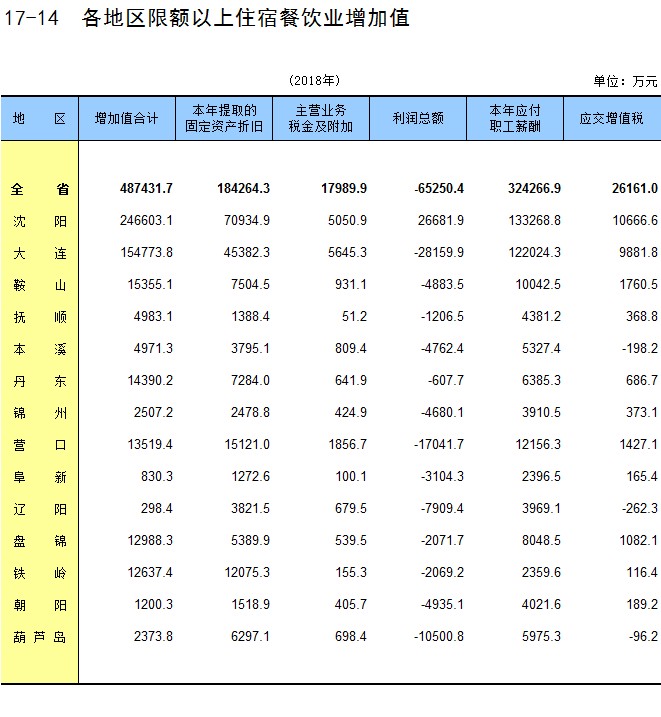The image size is (661, 717).
Task: Select the cell 3795.1
Action: (251, 348)
